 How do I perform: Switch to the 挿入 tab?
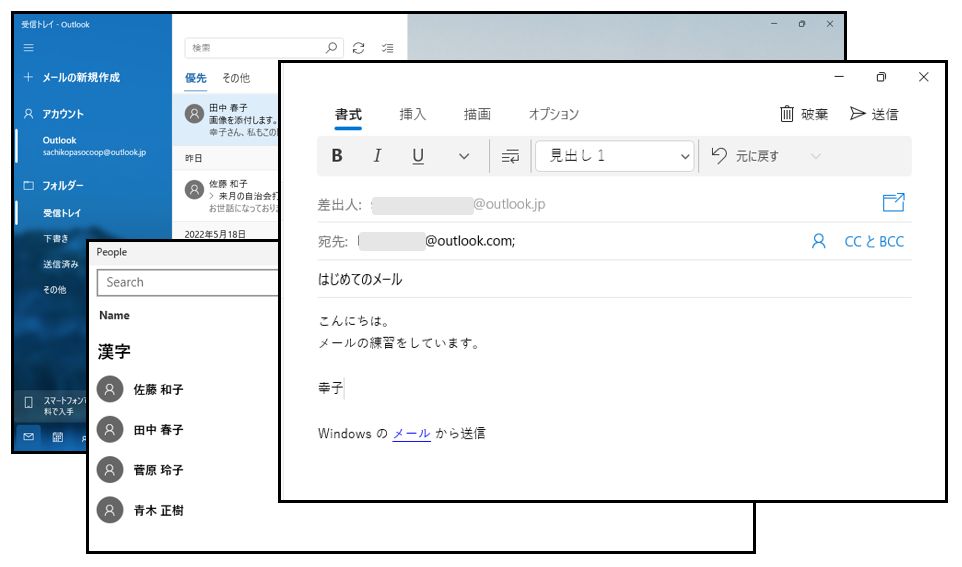tap(413, 114)
